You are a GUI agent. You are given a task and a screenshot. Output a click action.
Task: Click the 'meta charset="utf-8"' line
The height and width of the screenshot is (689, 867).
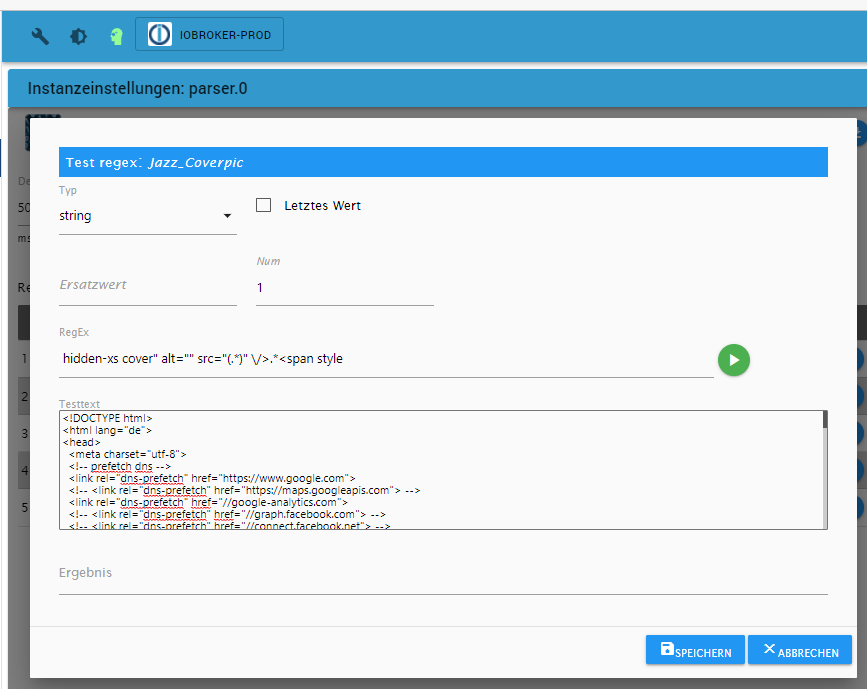pos(128,455)
